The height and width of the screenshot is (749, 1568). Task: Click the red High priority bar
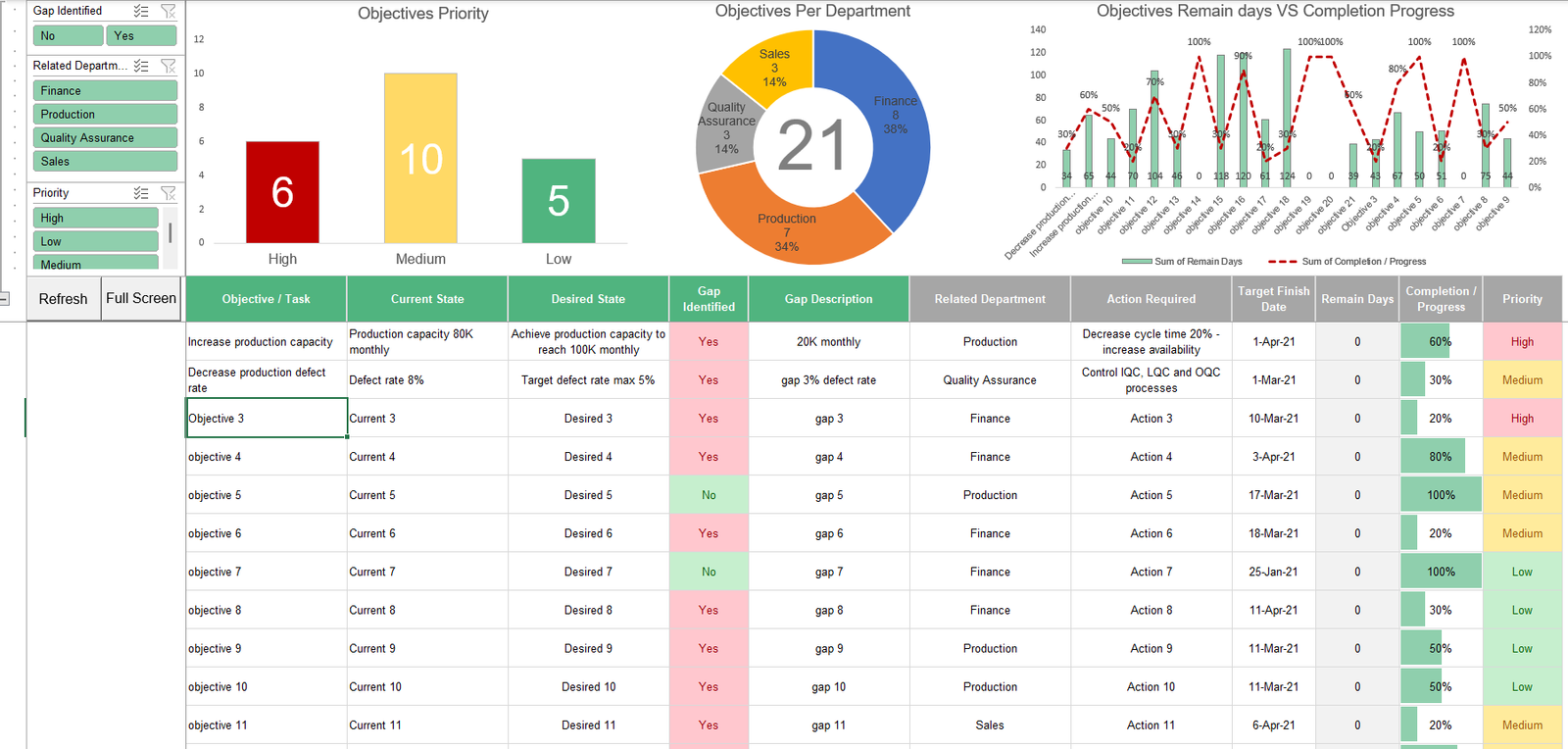[x=282, y=192]
